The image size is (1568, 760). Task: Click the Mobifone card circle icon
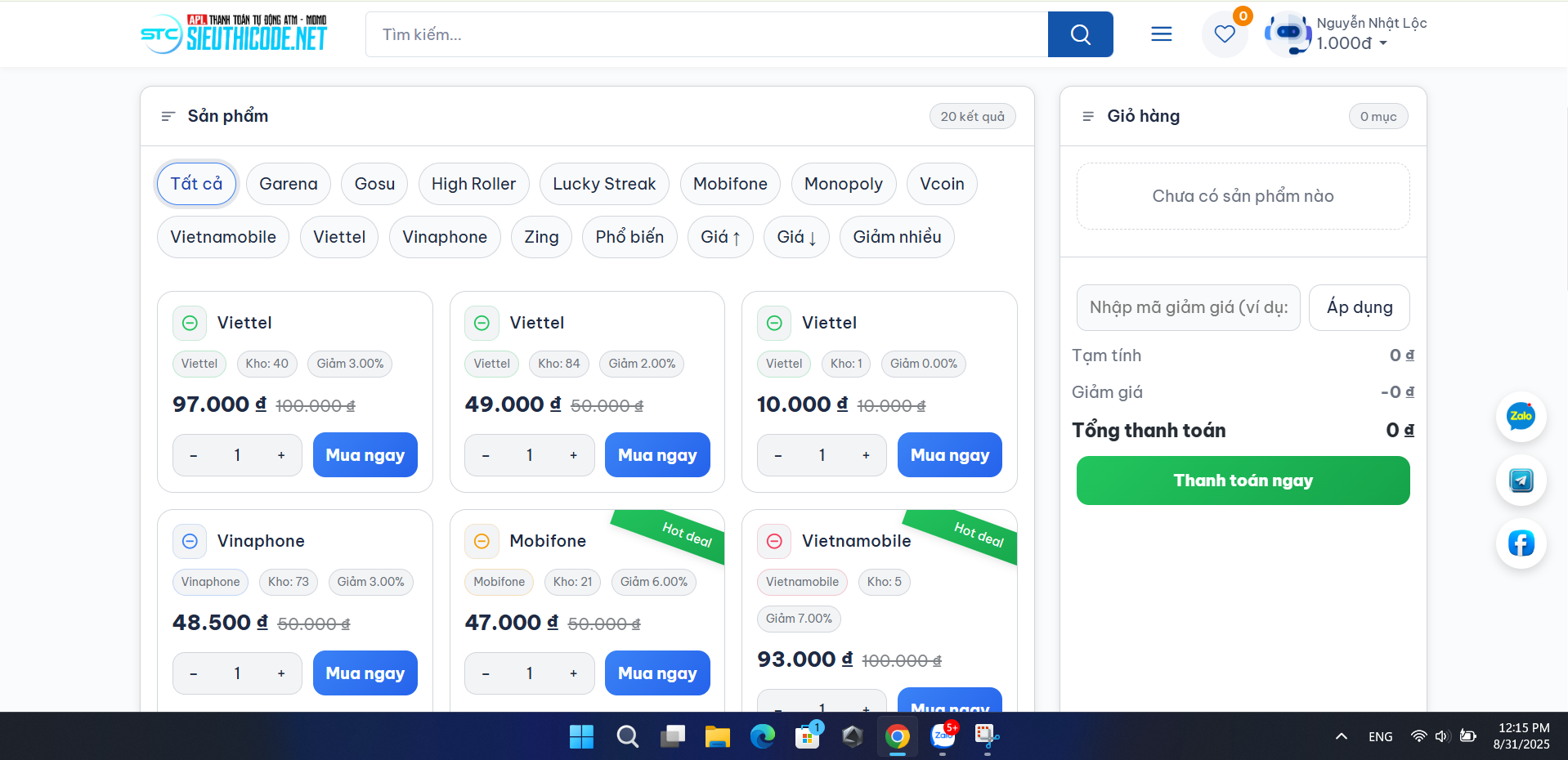coord(482,541)
